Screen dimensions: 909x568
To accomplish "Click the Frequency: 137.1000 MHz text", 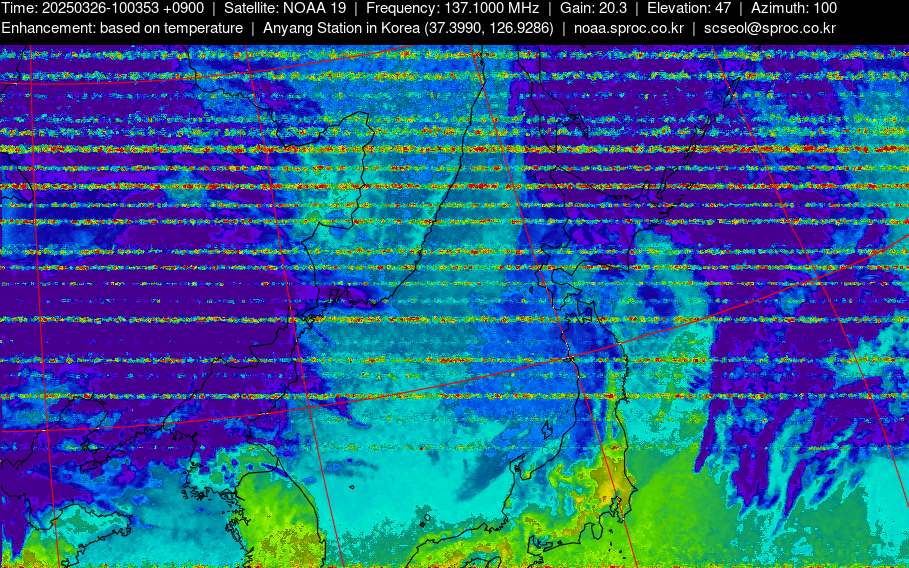I will click(x=452, y=8).
